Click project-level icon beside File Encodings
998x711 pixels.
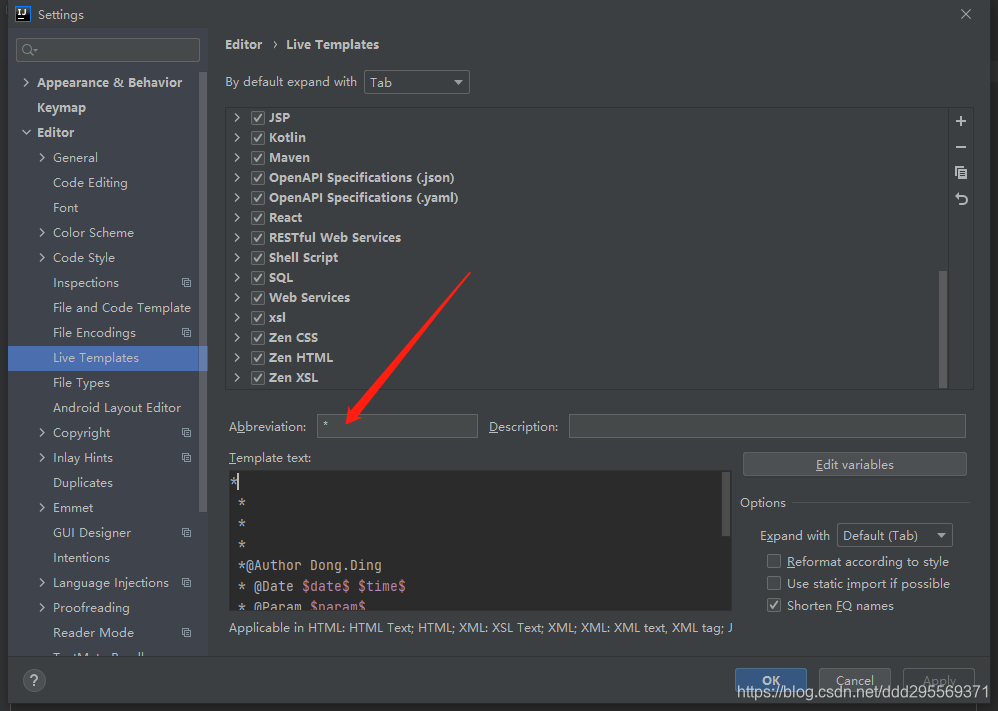coord(186,332)
